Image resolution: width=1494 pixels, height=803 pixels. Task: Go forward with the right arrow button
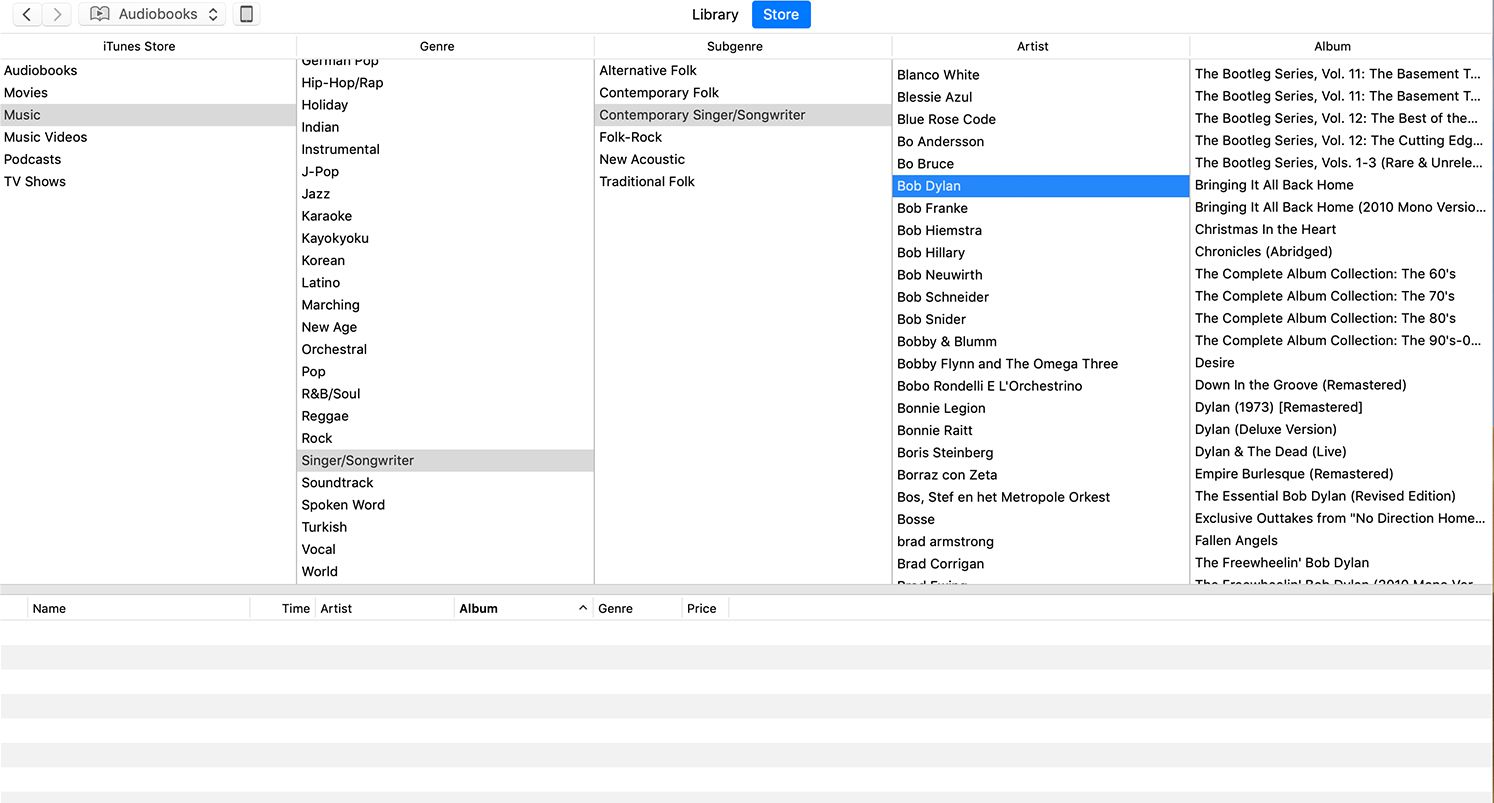click(57, 14)
